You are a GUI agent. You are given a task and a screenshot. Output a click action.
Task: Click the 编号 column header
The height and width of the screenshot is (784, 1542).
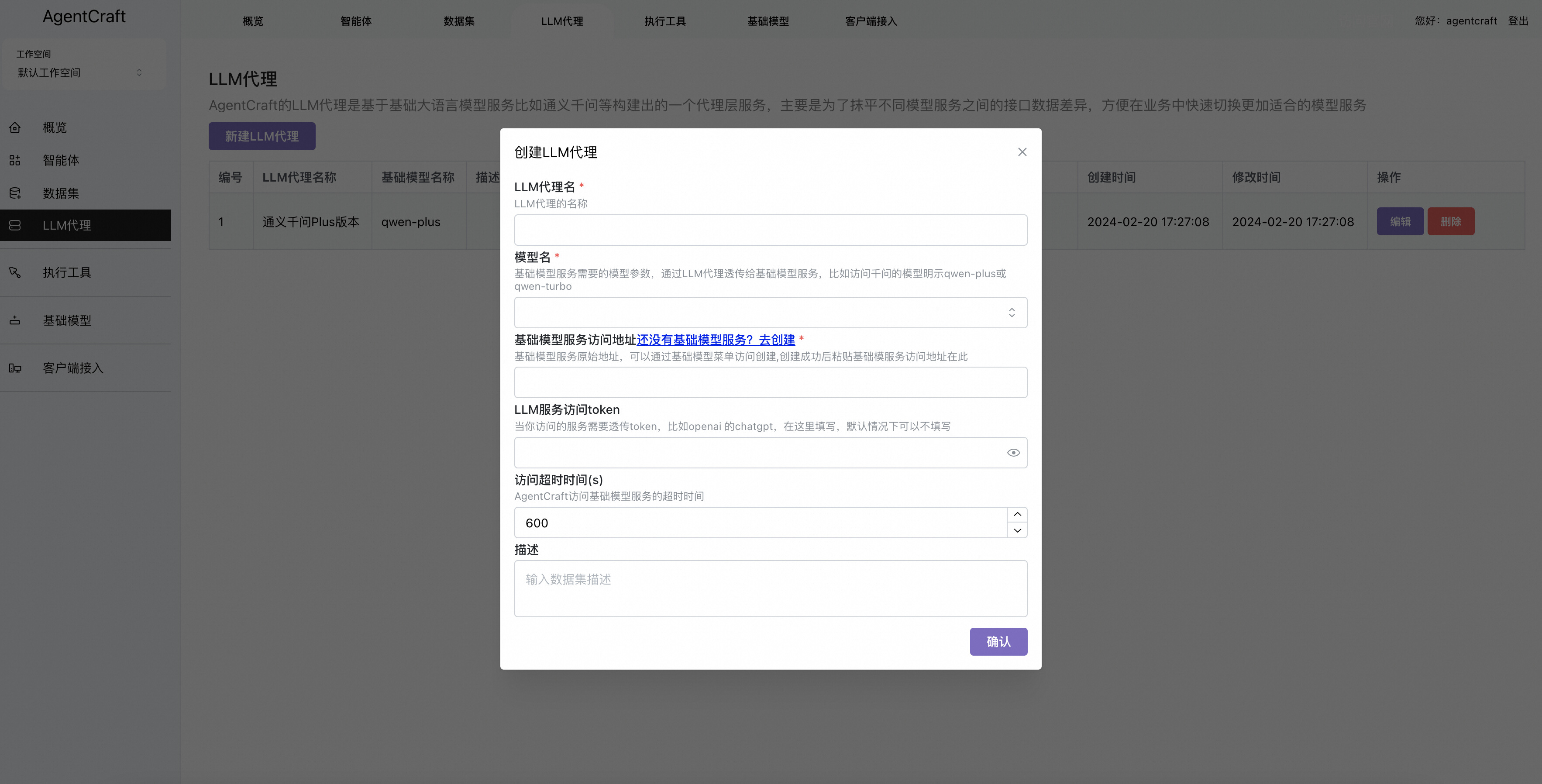230,177
